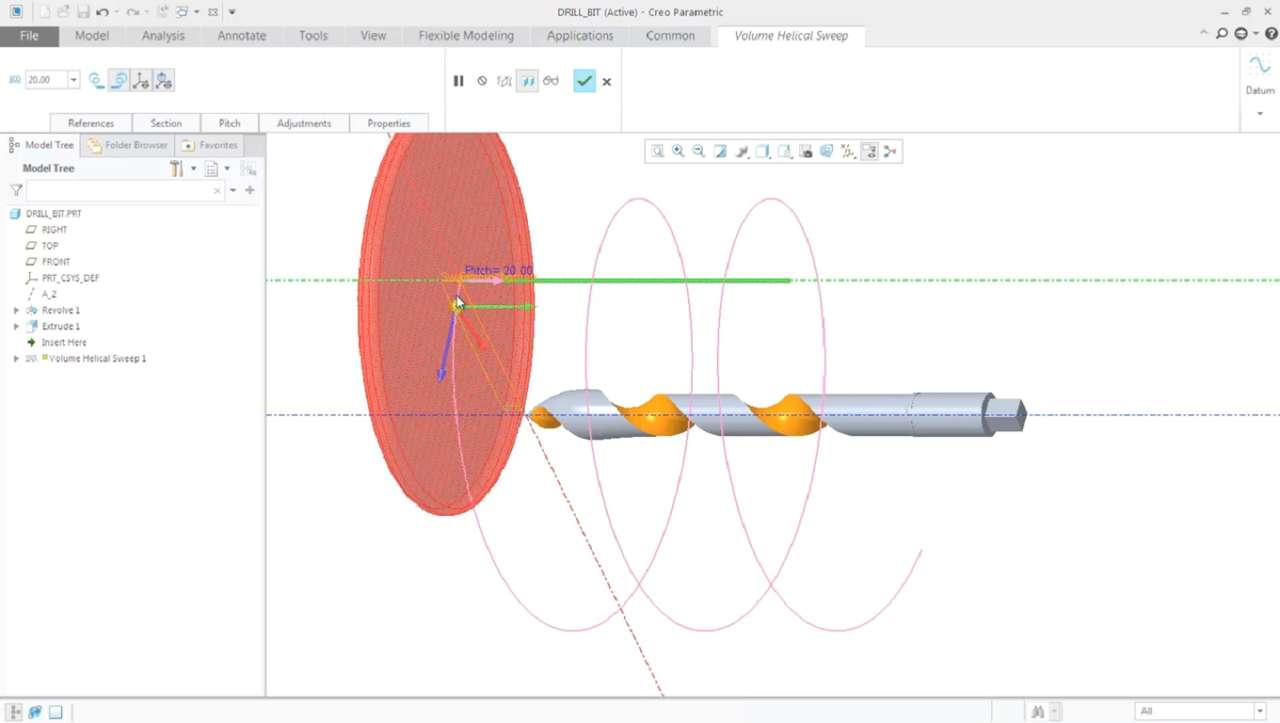Click the Undo arrow in quick access toolbar
Image resolution: width=1280 pixels, height=723 pixels.
[x=102, y=12]
